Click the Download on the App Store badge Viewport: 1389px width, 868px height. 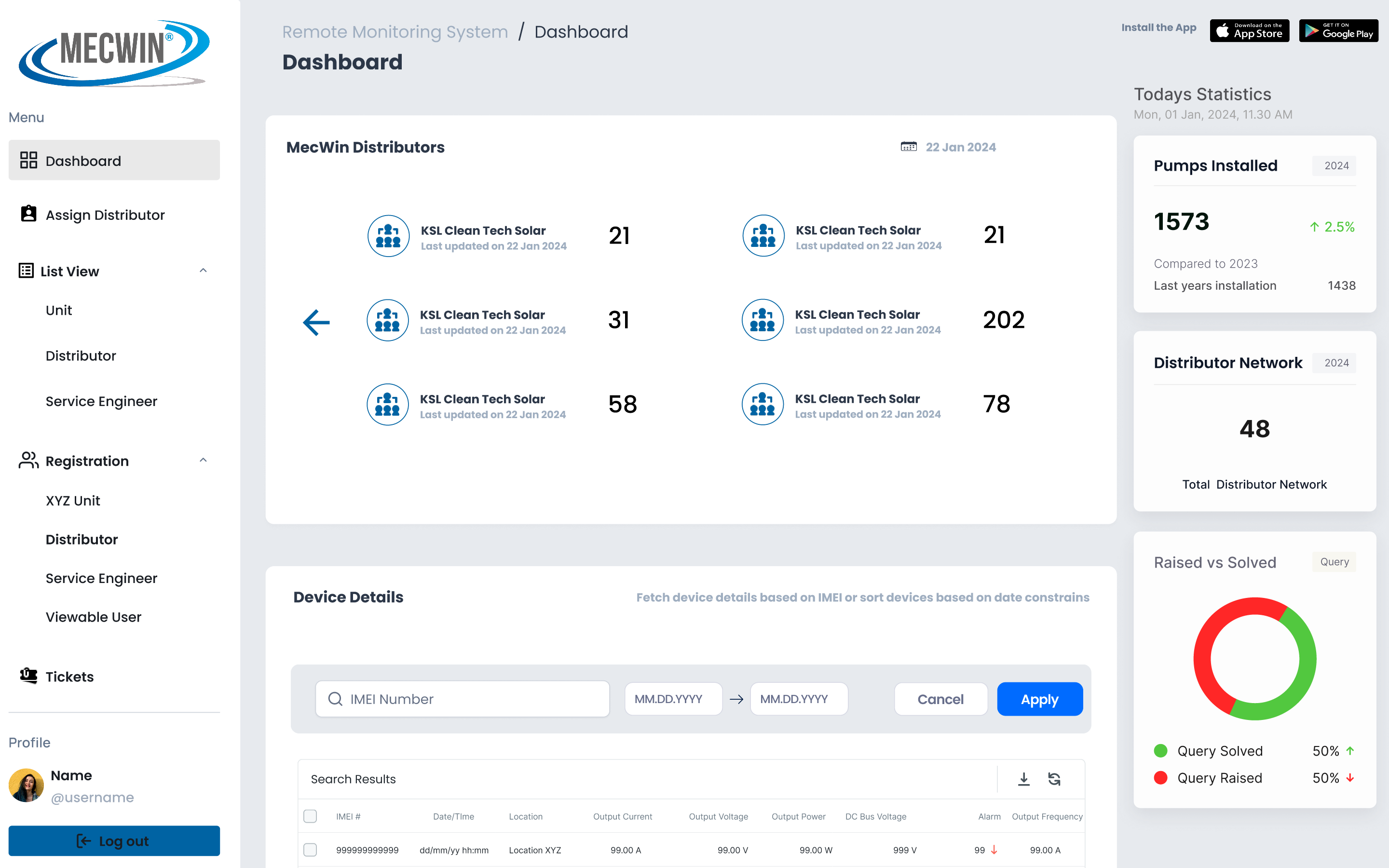pyautogui.click(x=1249, y=30)
